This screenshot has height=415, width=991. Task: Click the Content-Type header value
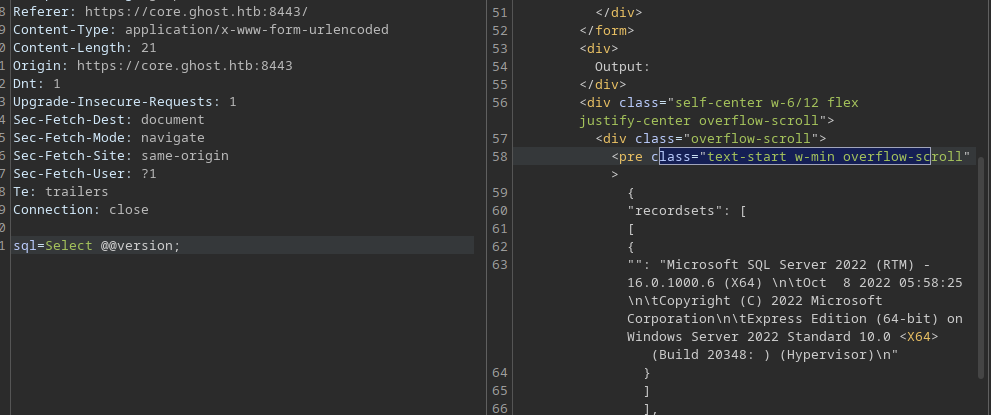[x=256, y=30]
